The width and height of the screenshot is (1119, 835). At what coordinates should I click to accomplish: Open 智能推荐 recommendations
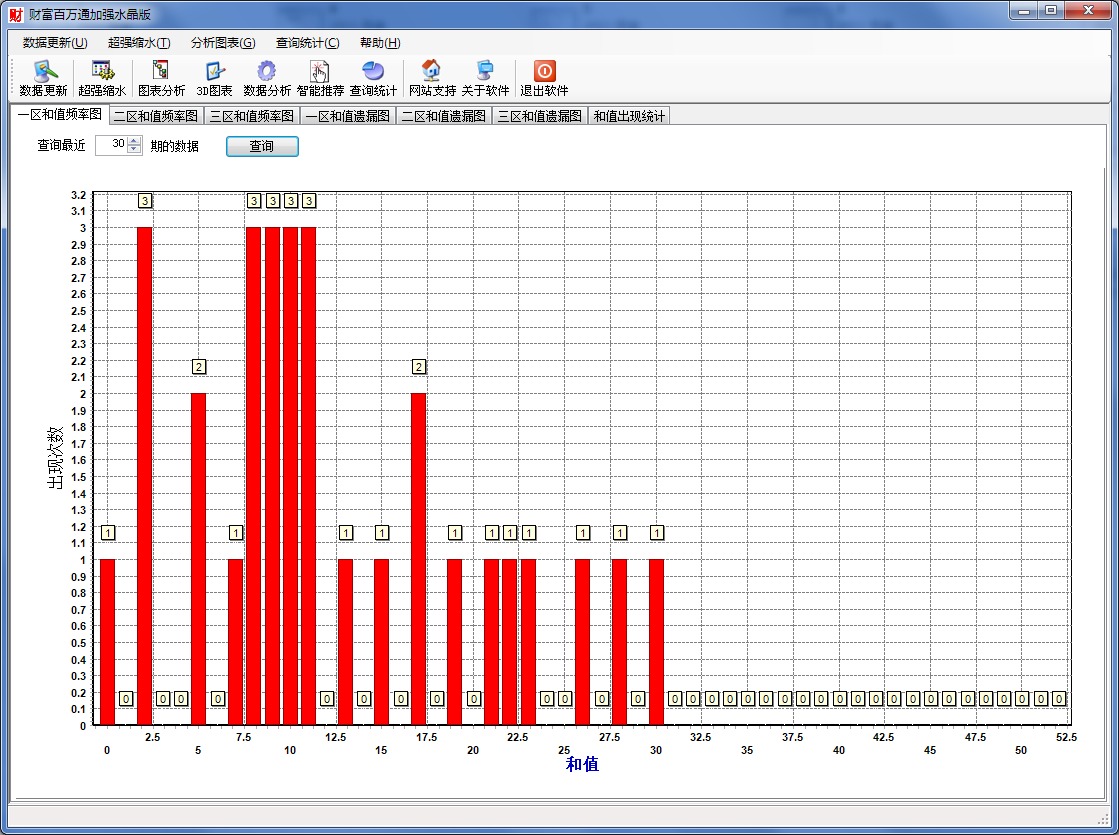tap(320, 71)
